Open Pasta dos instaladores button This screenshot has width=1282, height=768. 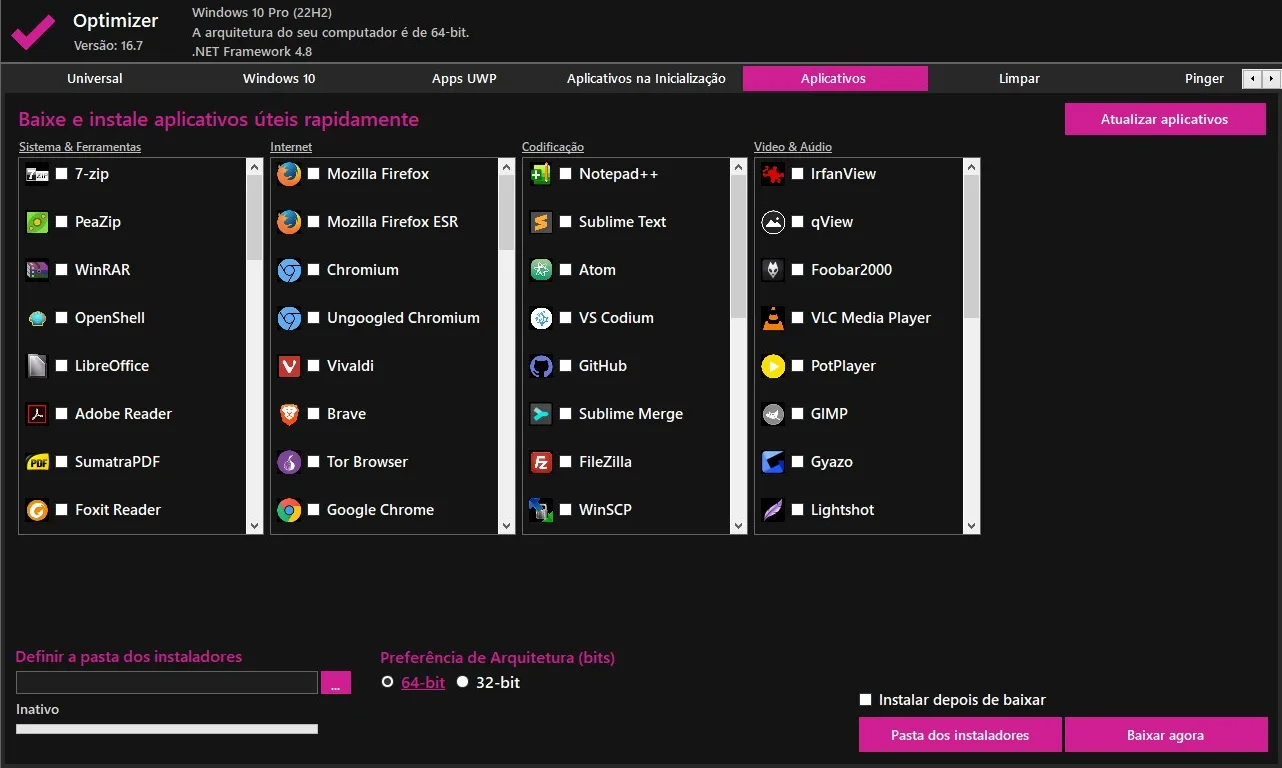960,735
